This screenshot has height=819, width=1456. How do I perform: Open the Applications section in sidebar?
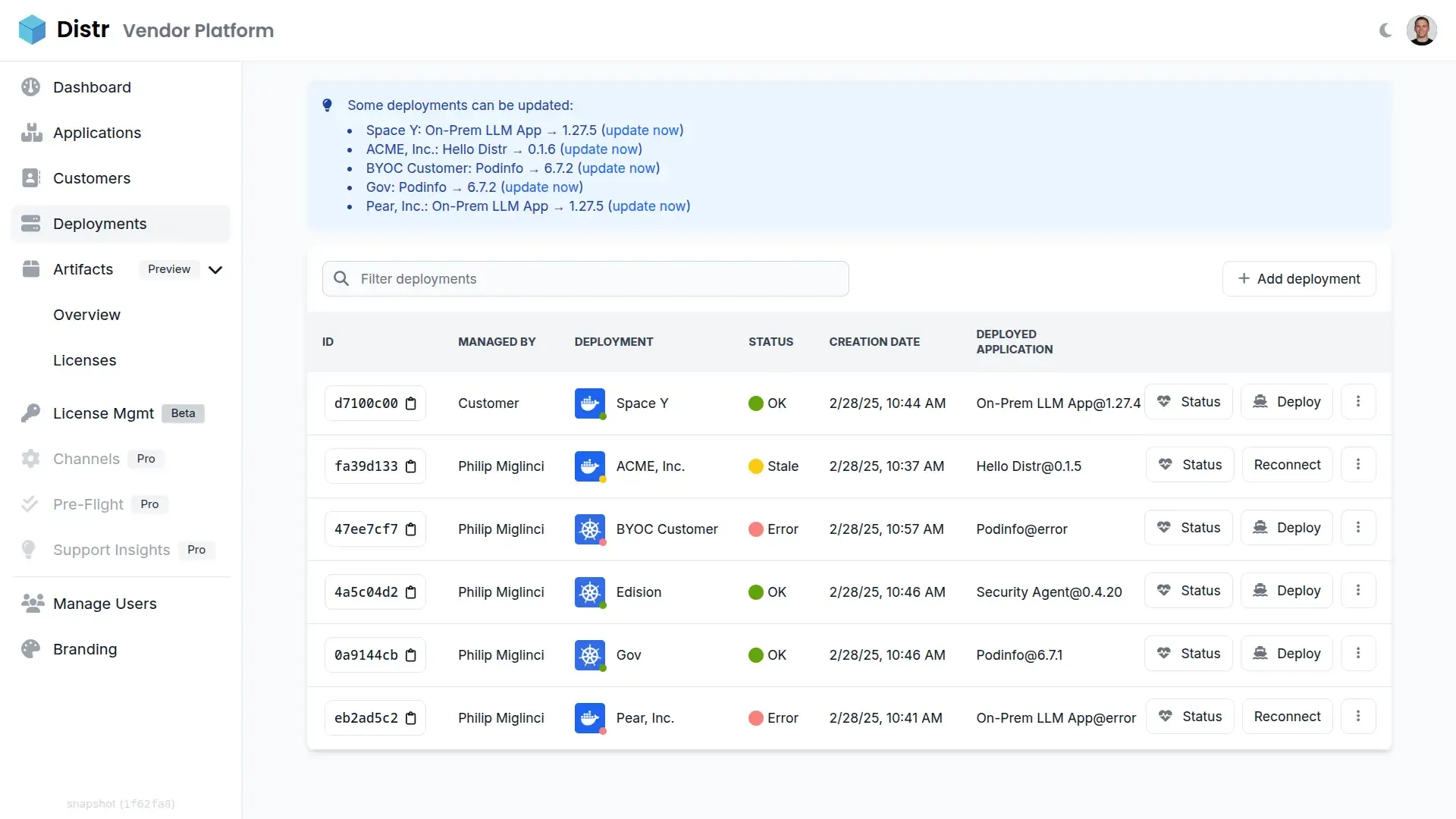[x=96, y=133]
